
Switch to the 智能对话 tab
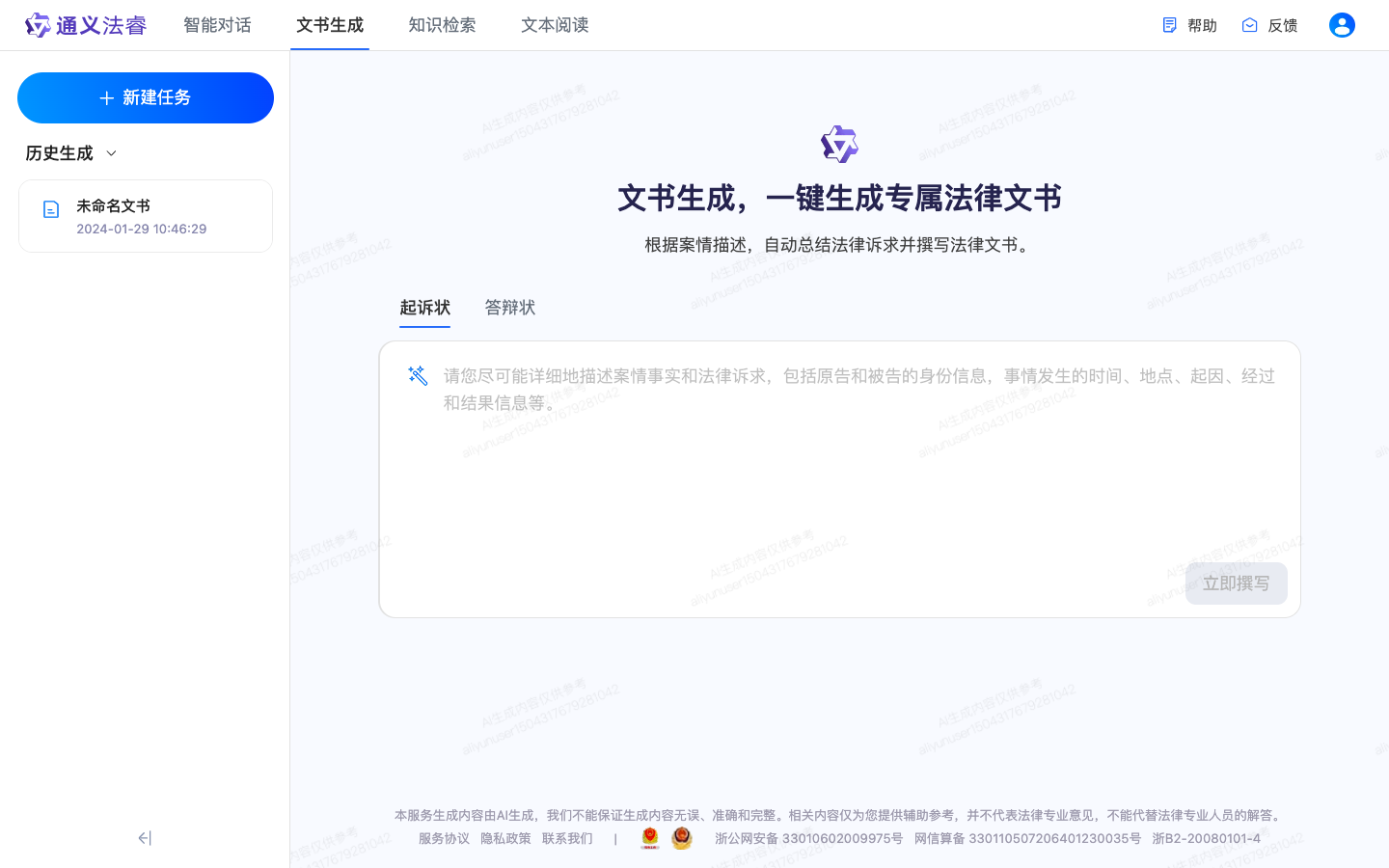[217, 25]
